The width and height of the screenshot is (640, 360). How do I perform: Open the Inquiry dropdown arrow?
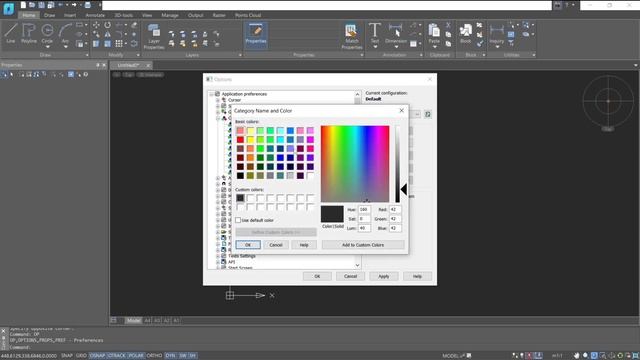coord(497,47)
